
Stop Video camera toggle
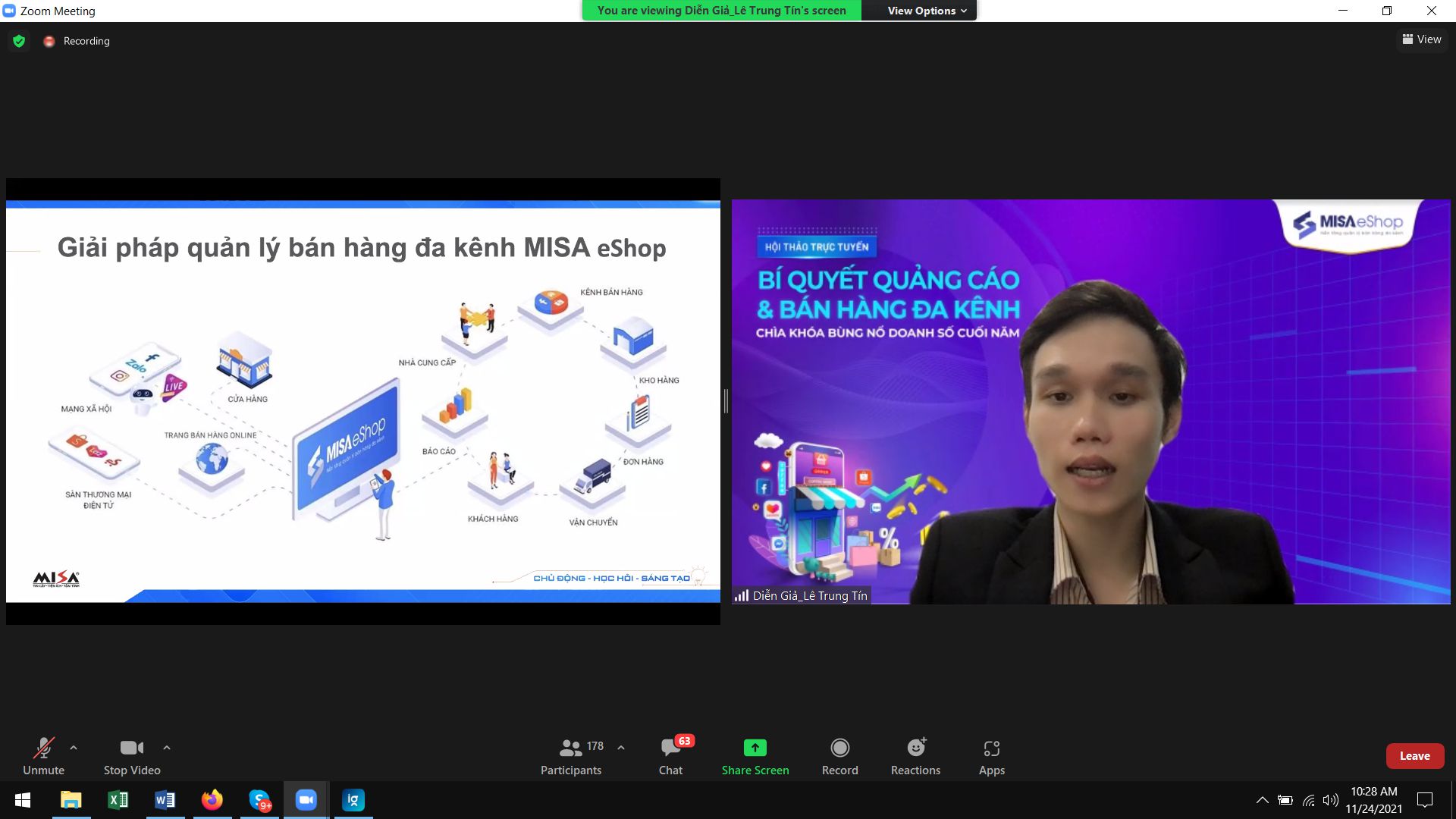[x=132, y=756]
